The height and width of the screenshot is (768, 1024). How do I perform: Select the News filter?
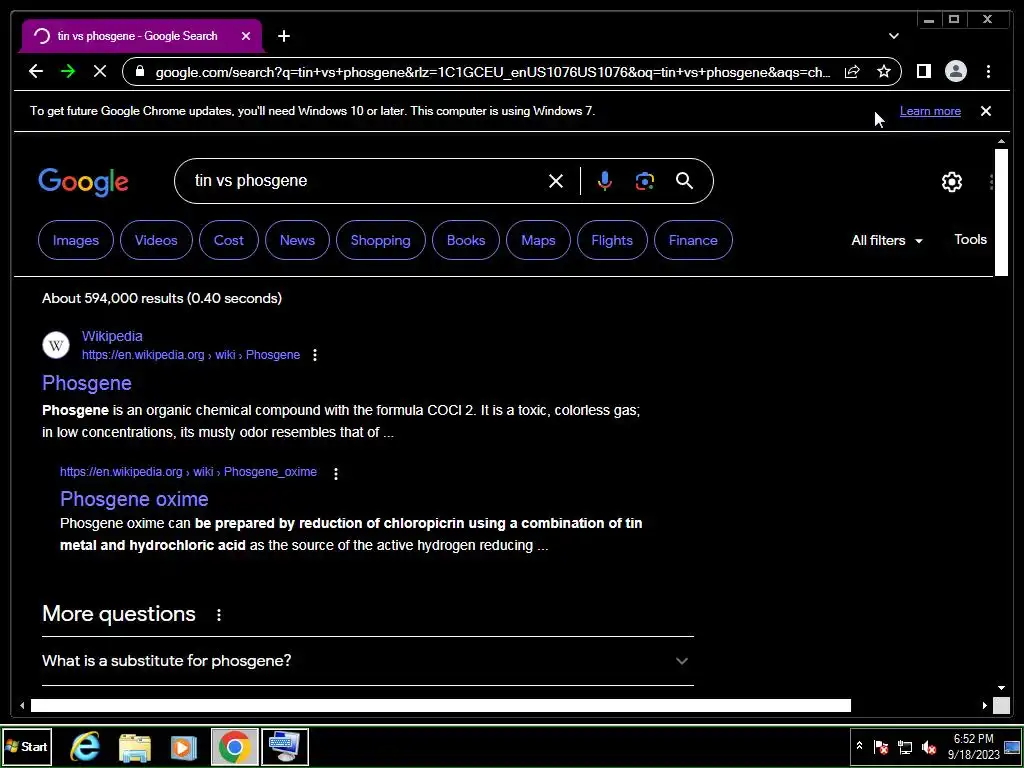(297, 240)
